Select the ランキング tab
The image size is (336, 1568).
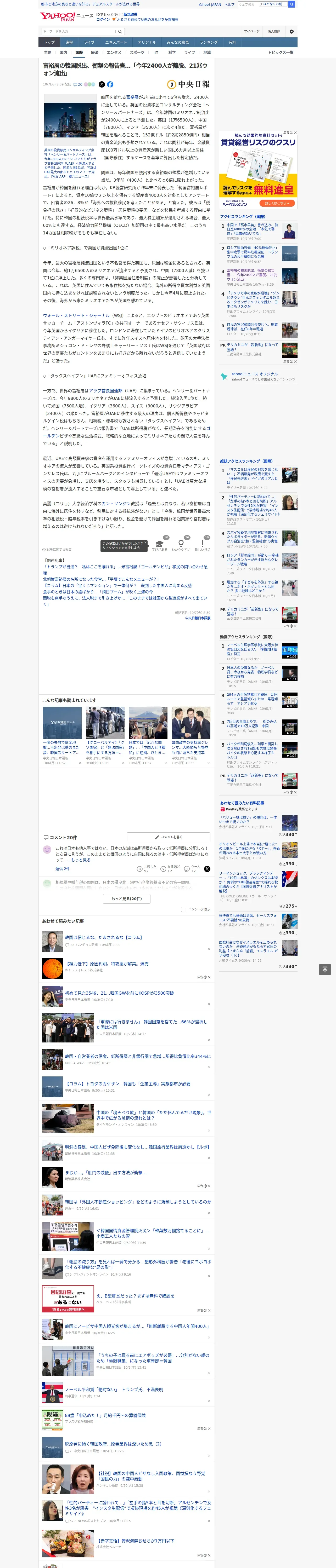209,43
